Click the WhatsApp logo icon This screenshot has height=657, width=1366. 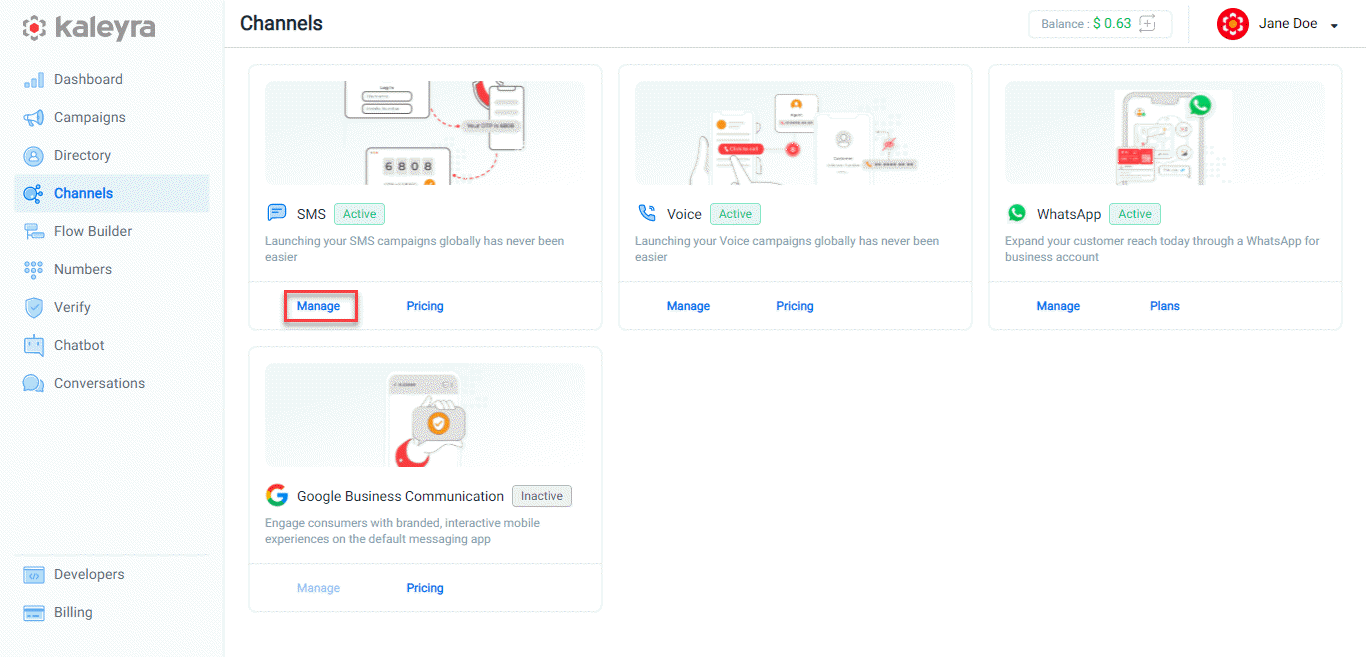[1017, 213]
